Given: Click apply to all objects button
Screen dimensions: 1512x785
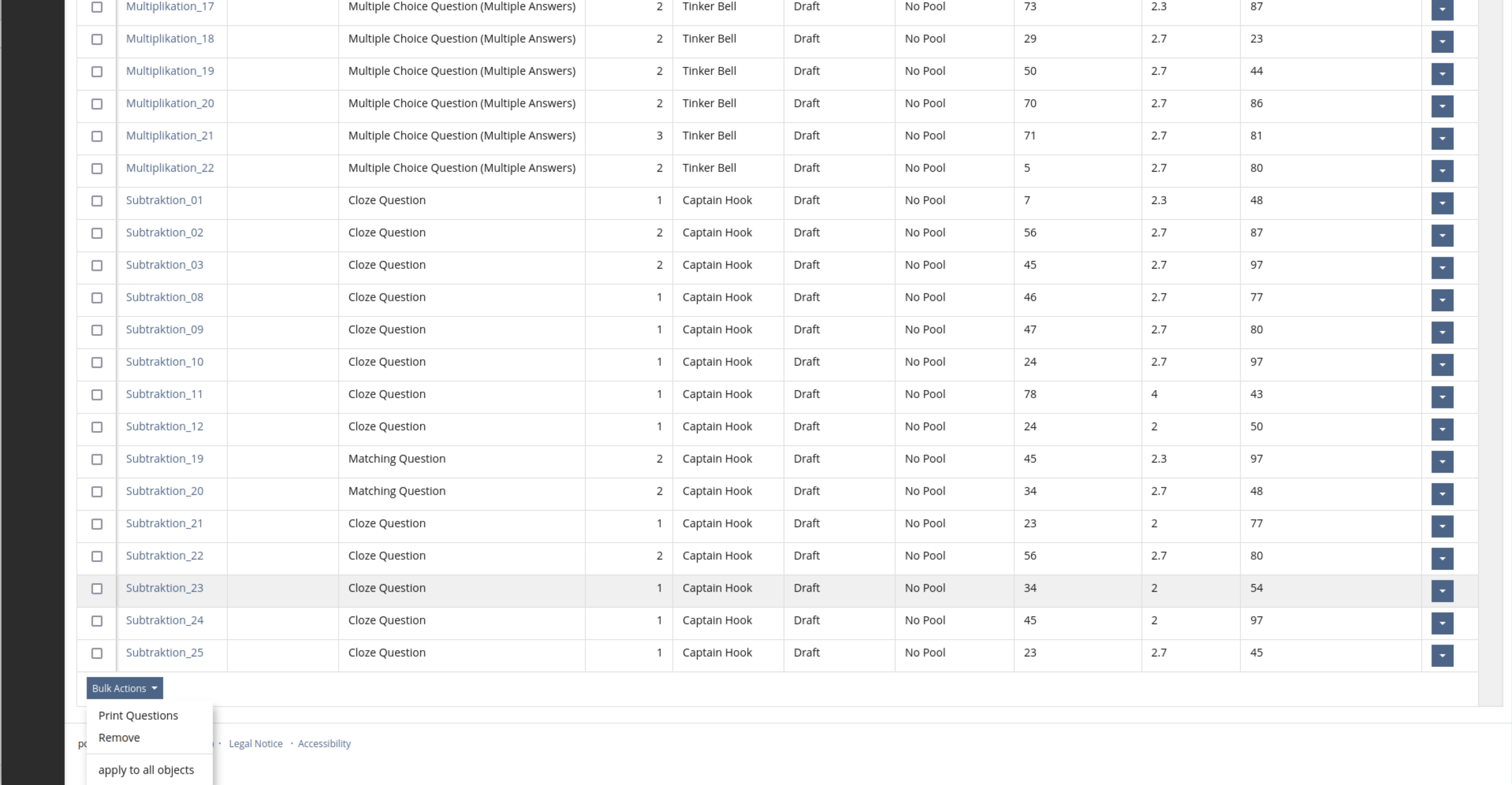Looking at the screenshot, I should [146, 770].
